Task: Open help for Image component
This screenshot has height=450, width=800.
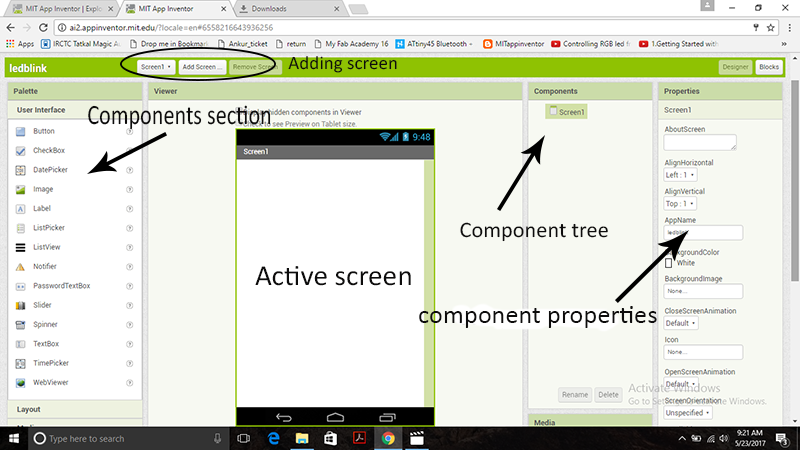Action: pyautogui.click(x=130, y=190)
